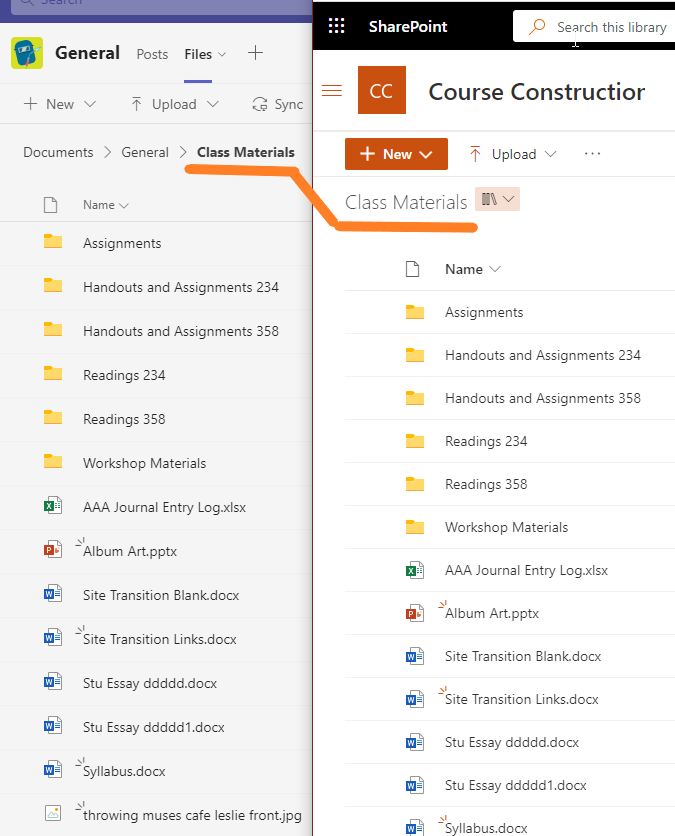Click the Readings 234 folder icon in Teams
Viewport: 675px width, 836px height.
pyautogui.click(x=53, y=373)
